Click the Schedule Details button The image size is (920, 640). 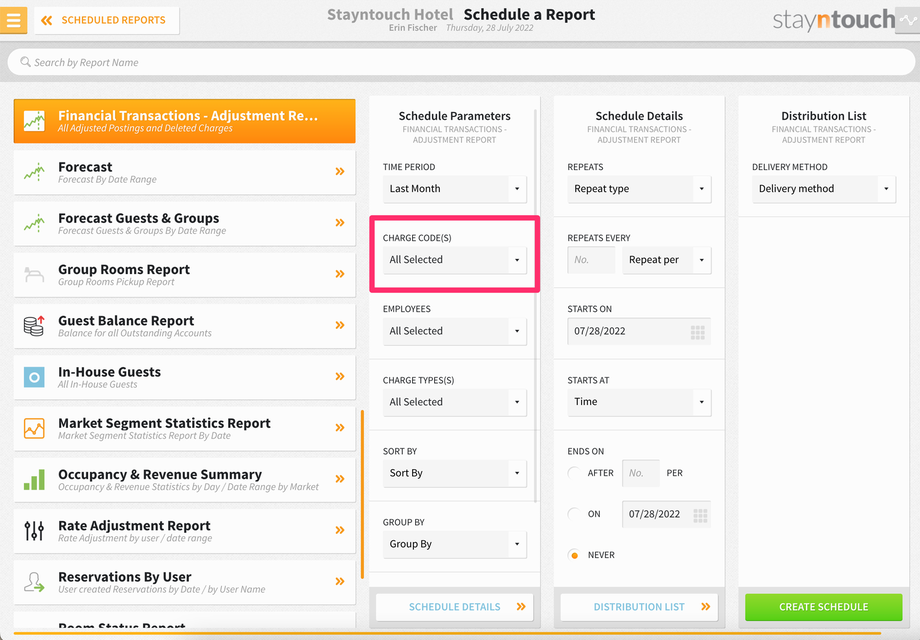click(x=455, y=607)
